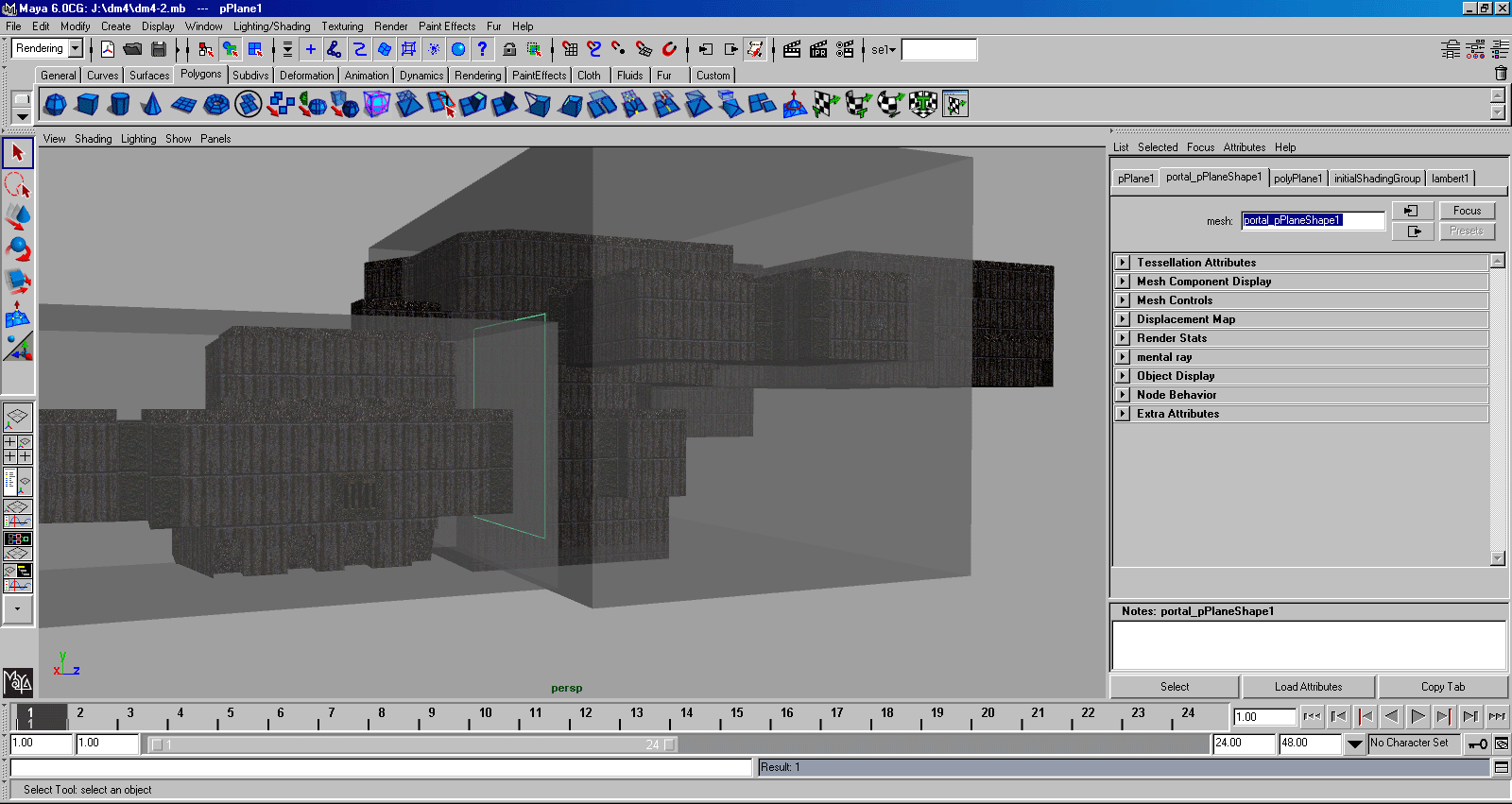Activate the Scale tool

point(18,282)
